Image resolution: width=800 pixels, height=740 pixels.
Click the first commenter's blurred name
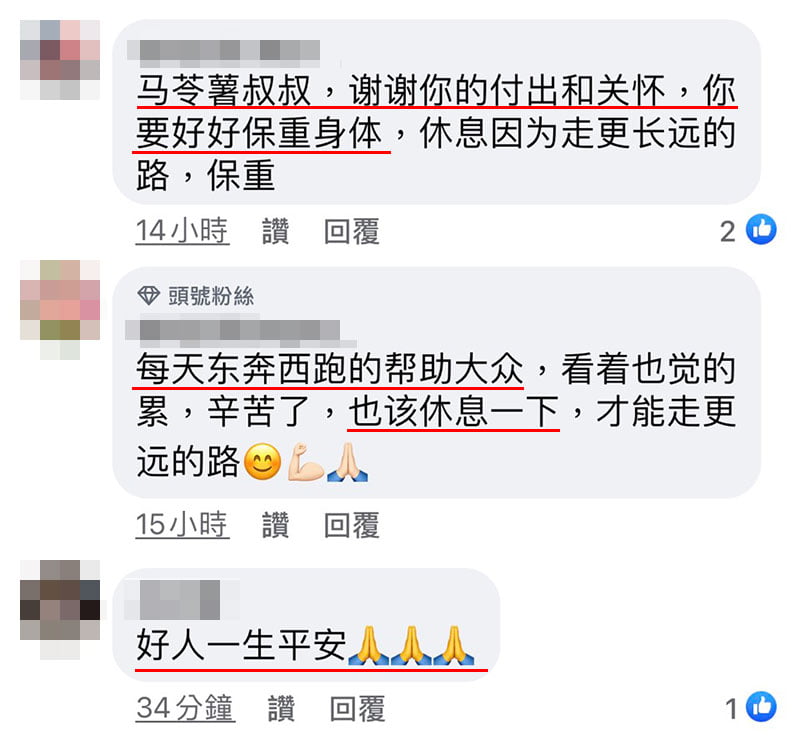pos(223,54)
